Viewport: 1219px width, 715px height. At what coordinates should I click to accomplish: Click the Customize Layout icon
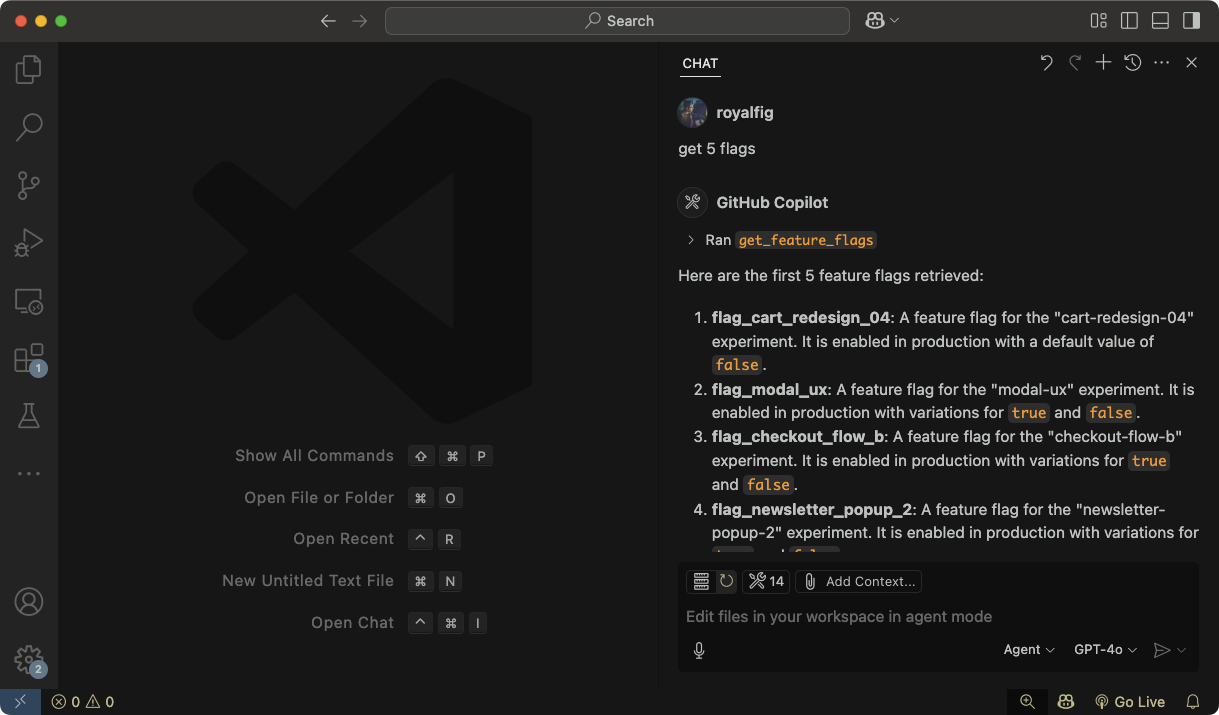[x=1099, y=21]
